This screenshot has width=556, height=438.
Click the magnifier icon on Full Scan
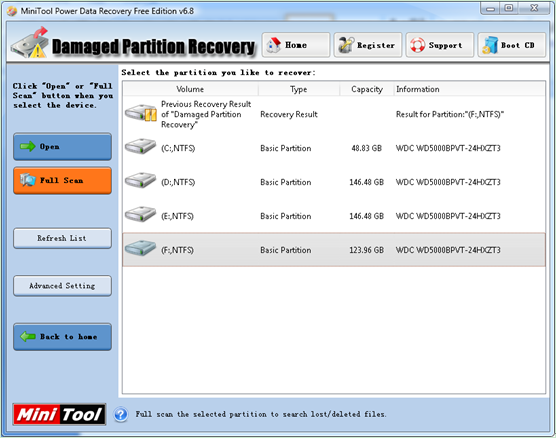pyautogui.click(x=28, y=180)
